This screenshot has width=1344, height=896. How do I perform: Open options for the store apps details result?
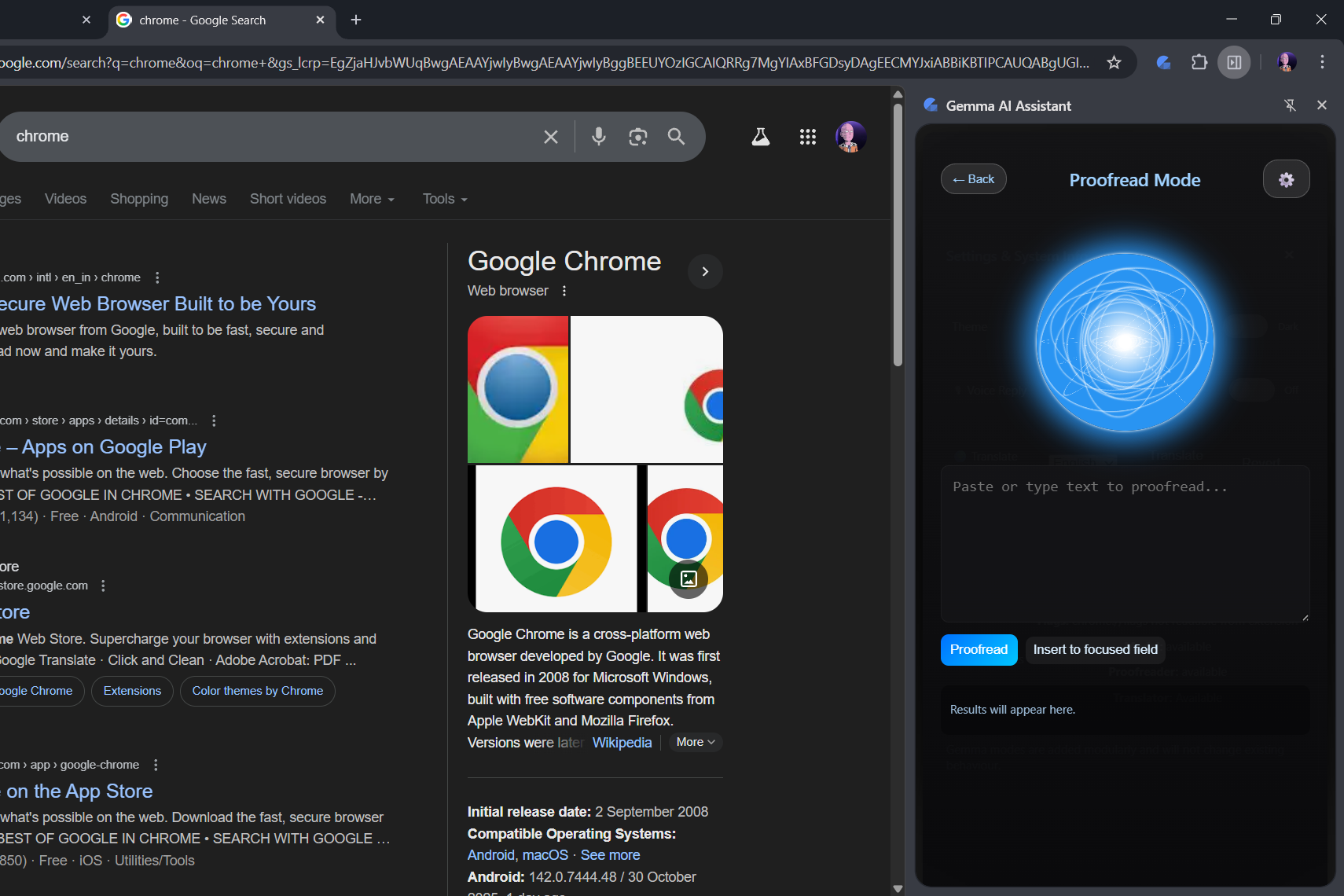214,420
